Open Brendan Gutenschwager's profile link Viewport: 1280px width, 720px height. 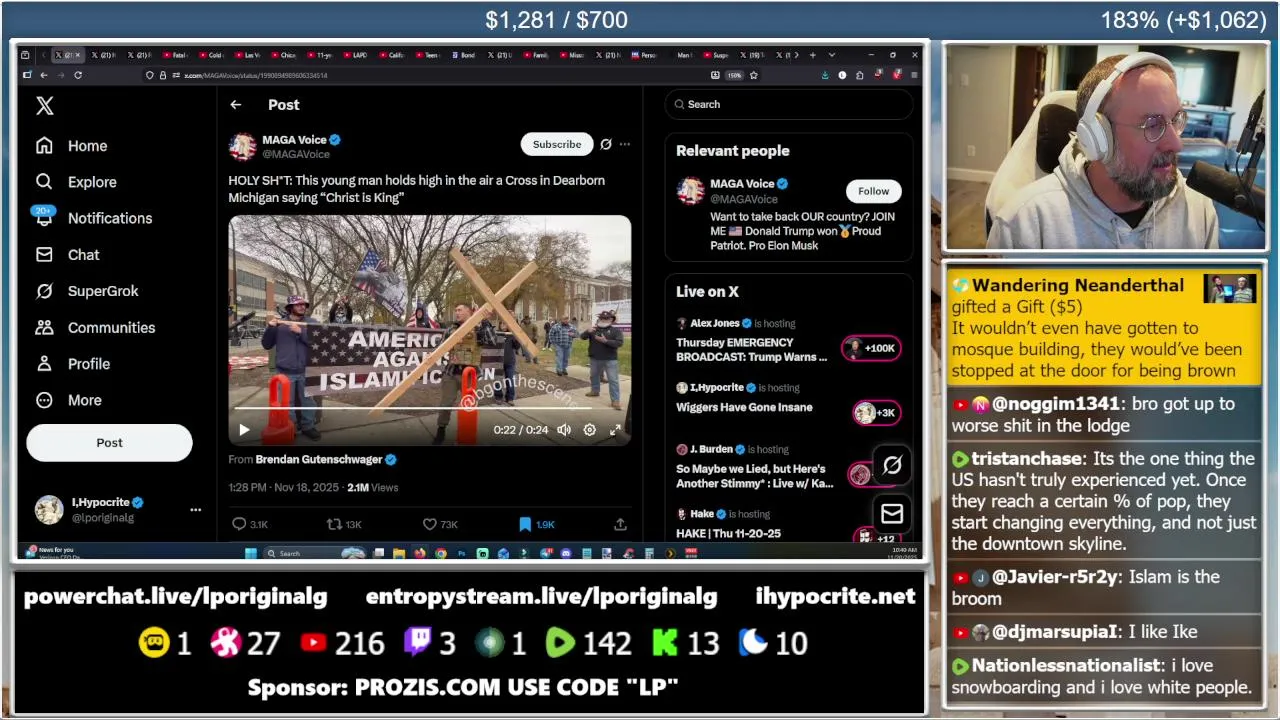(319, 460)
